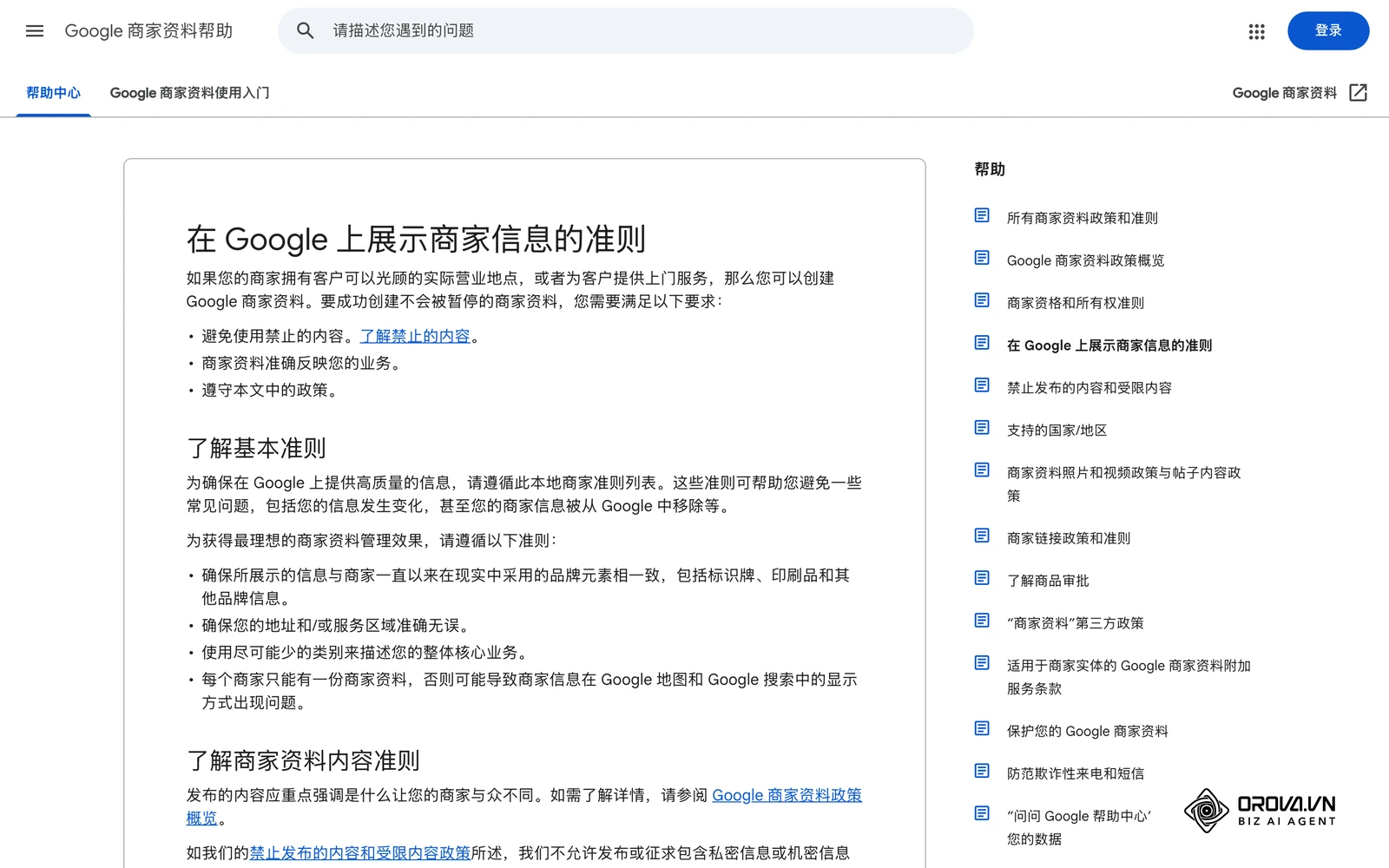Open sidebar article 商家资料照片和视频政策与帖子内容政策
Screen dimensions: 1389x868
click(1124, 484)
